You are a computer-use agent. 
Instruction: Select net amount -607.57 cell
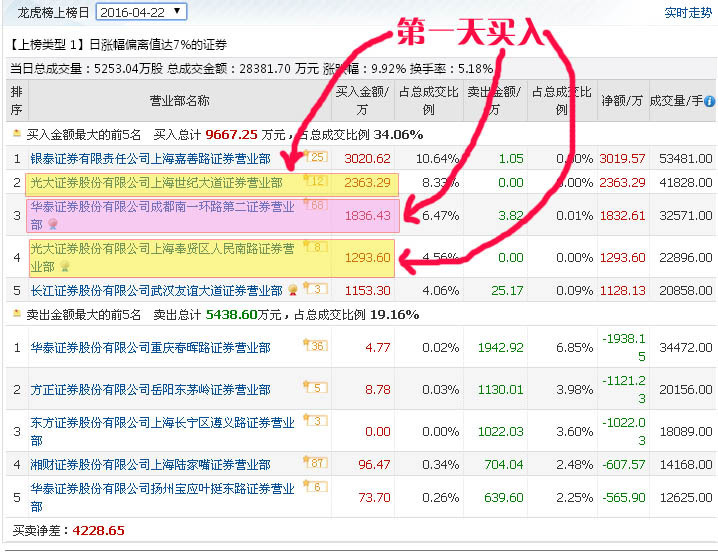click(x=623, y=465)
